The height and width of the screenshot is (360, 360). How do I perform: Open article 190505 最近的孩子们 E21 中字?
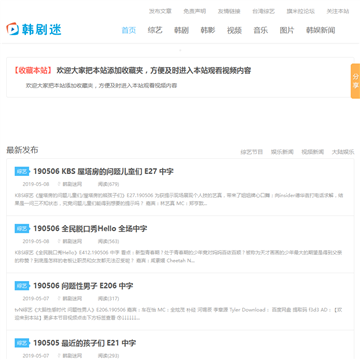pyautogui.click(x=84, y=343)
